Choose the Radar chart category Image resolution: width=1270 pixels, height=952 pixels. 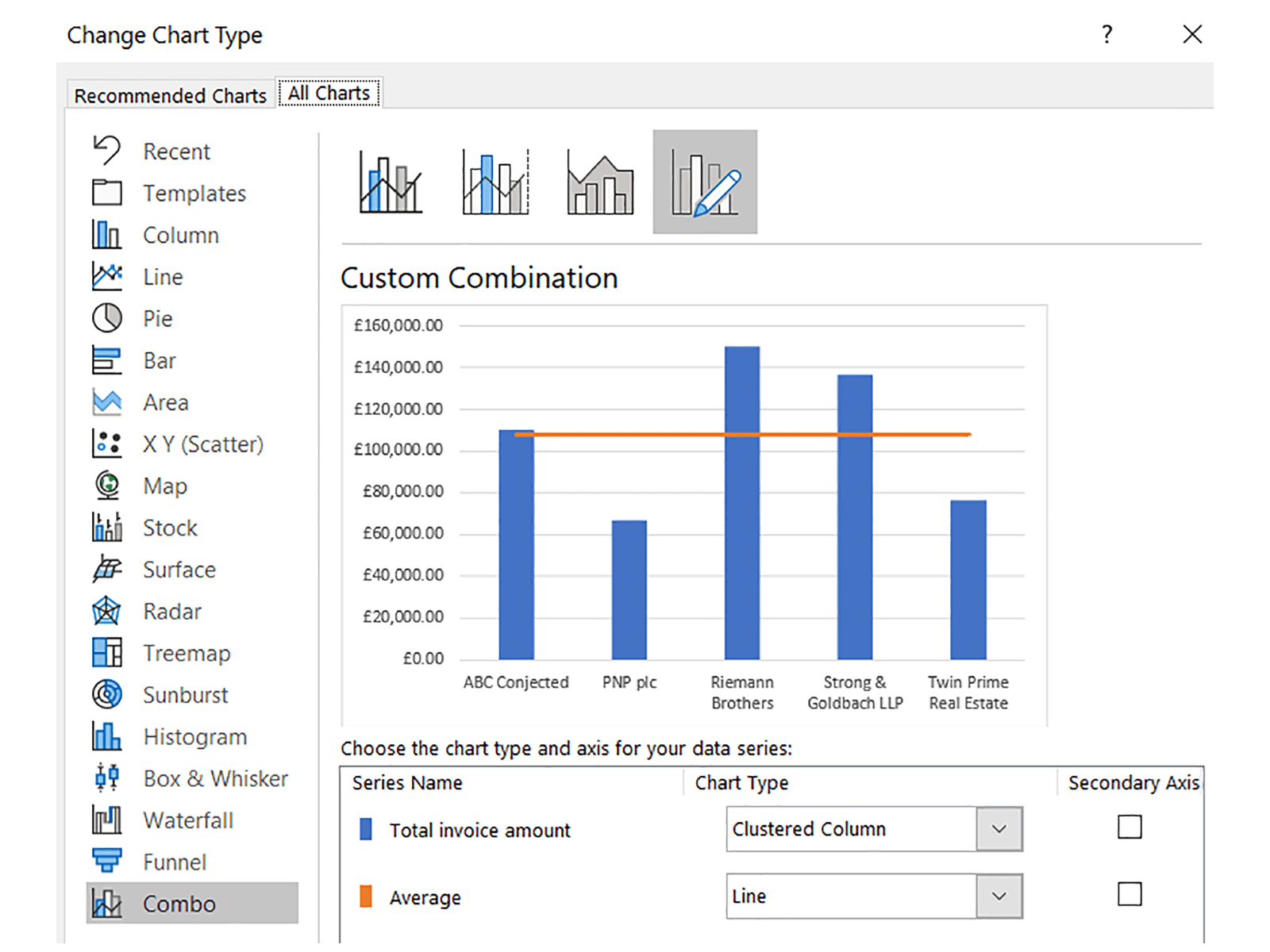click(x=171, y=612)
